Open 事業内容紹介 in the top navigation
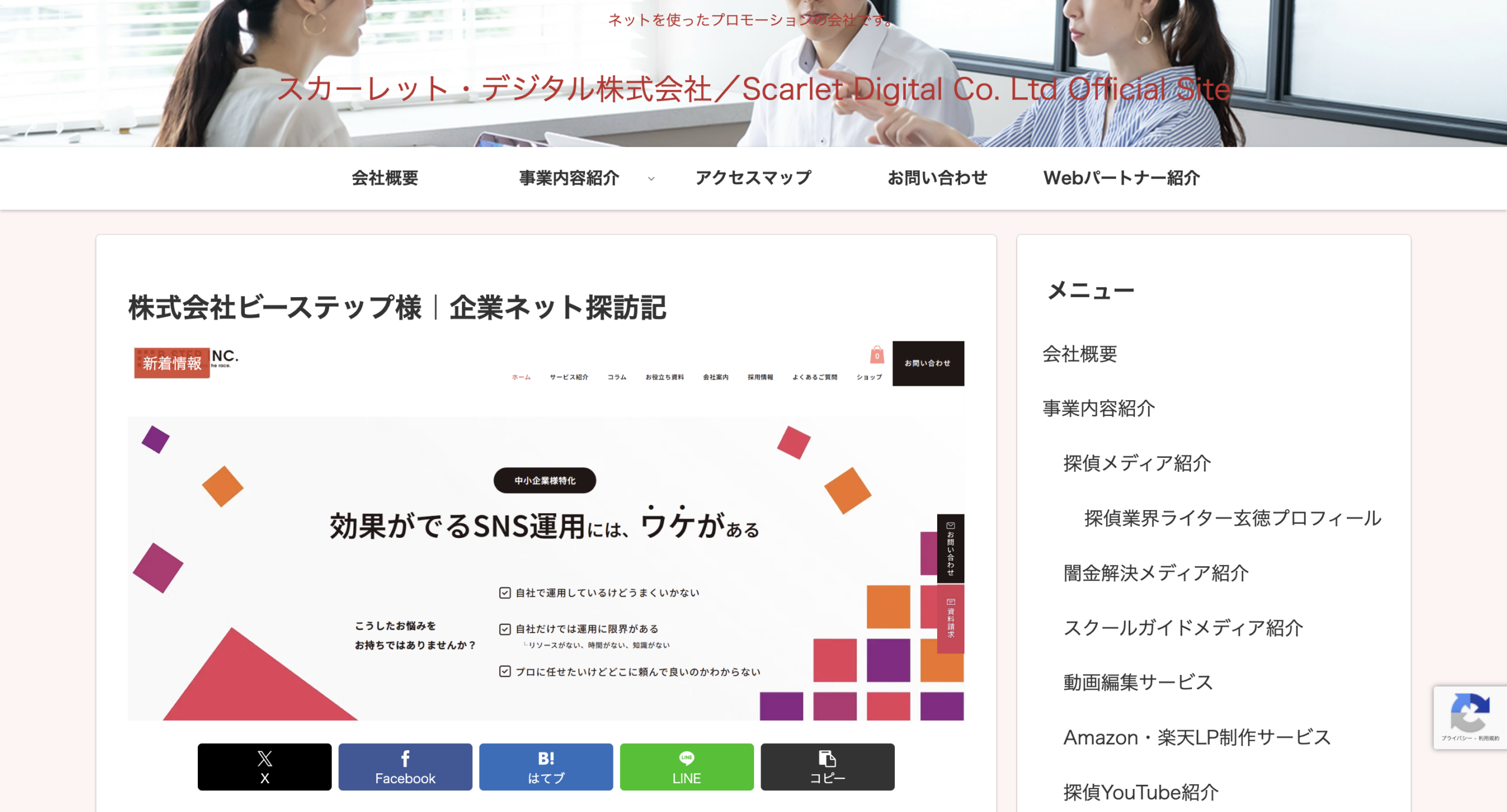This screenshot has height=812, width=1507. (x=569, y=178)
